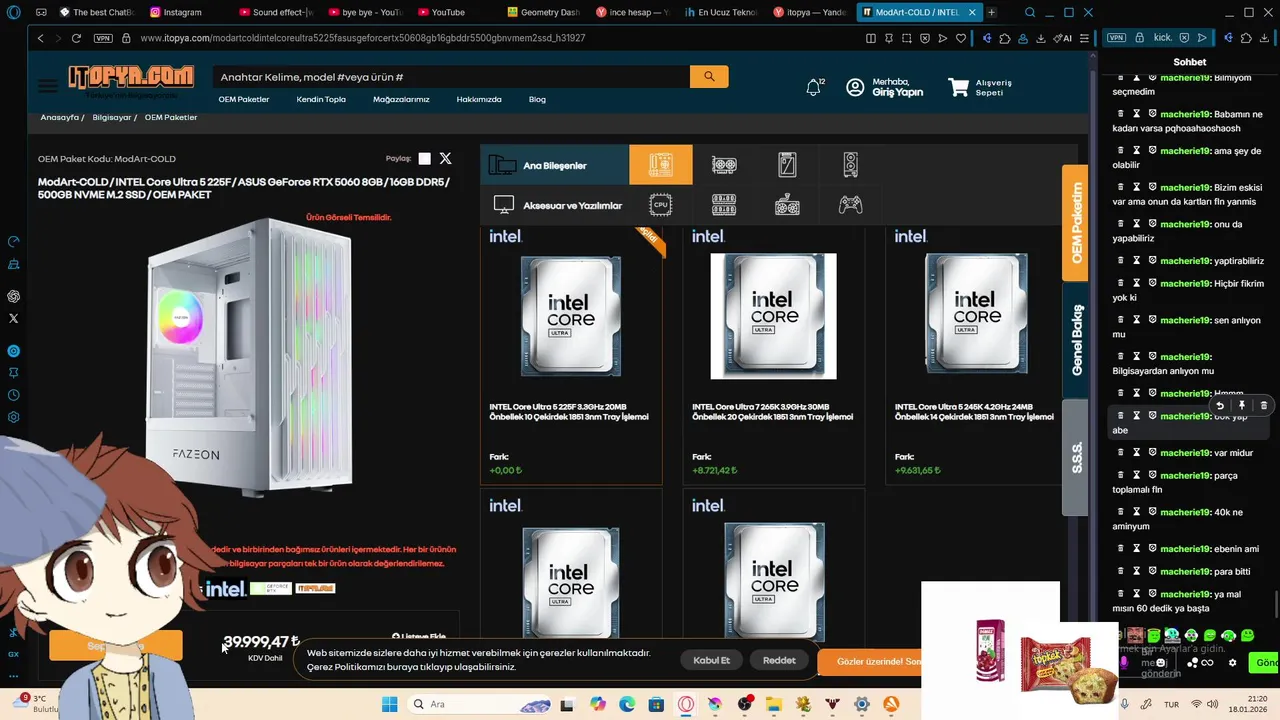Open the browser downloads icon in main window
Screen dimensions: 1280x720
click(x=1041, y=38)
